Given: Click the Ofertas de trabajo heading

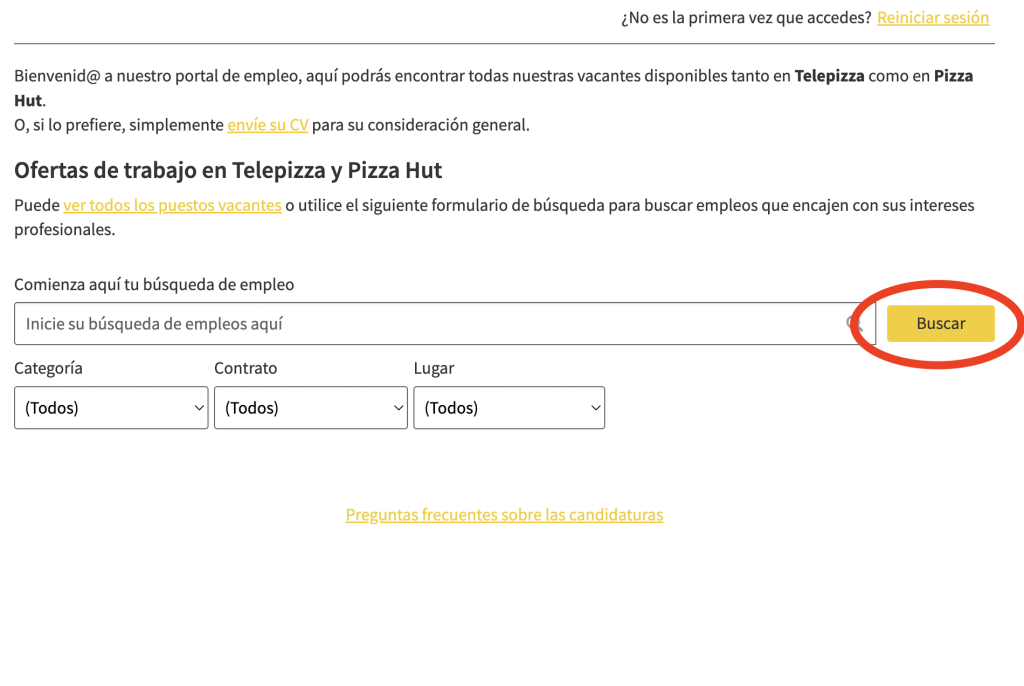Looking at the screenshot, I should point(226,170).
